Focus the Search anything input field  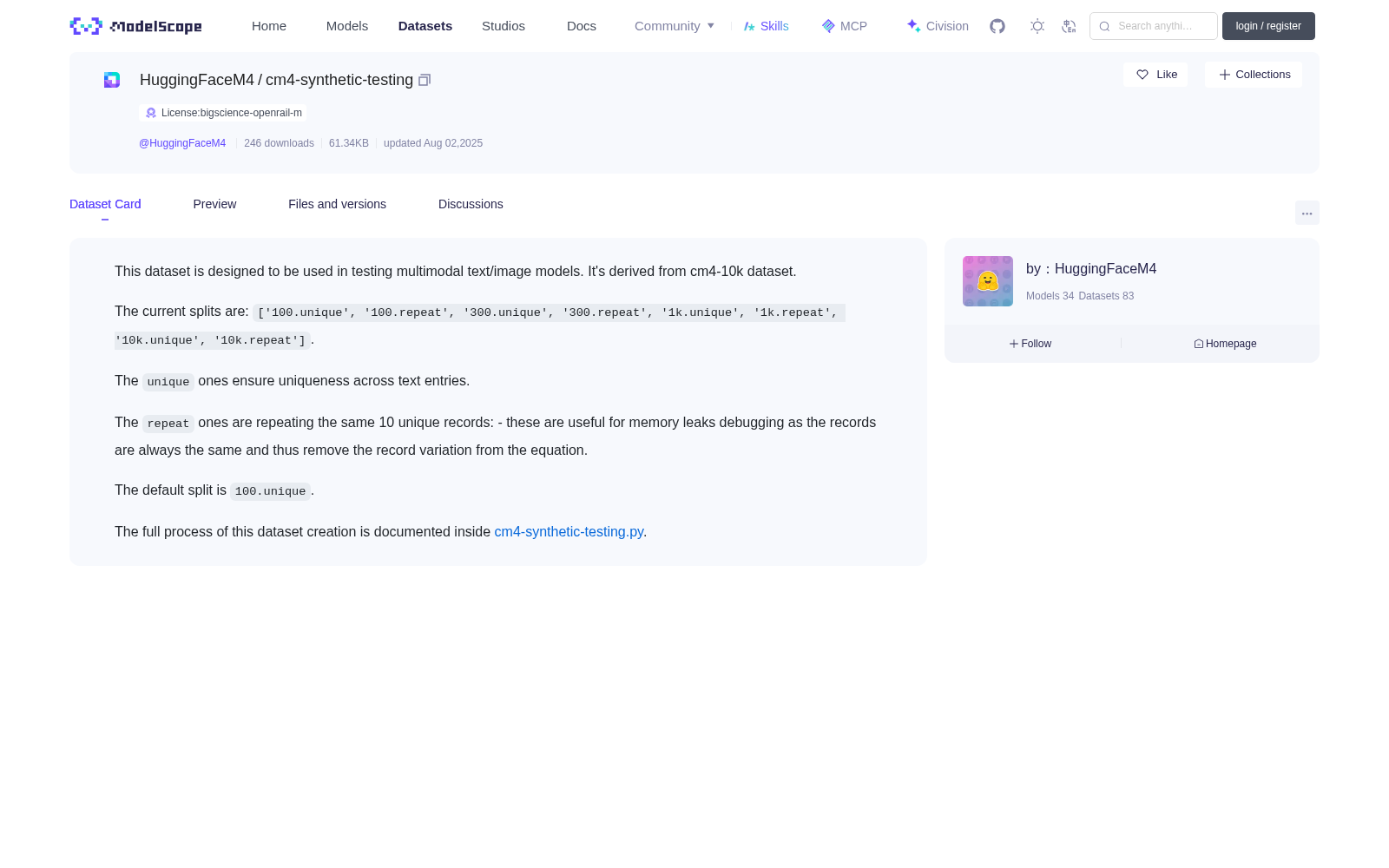[x=1154, y=26]
